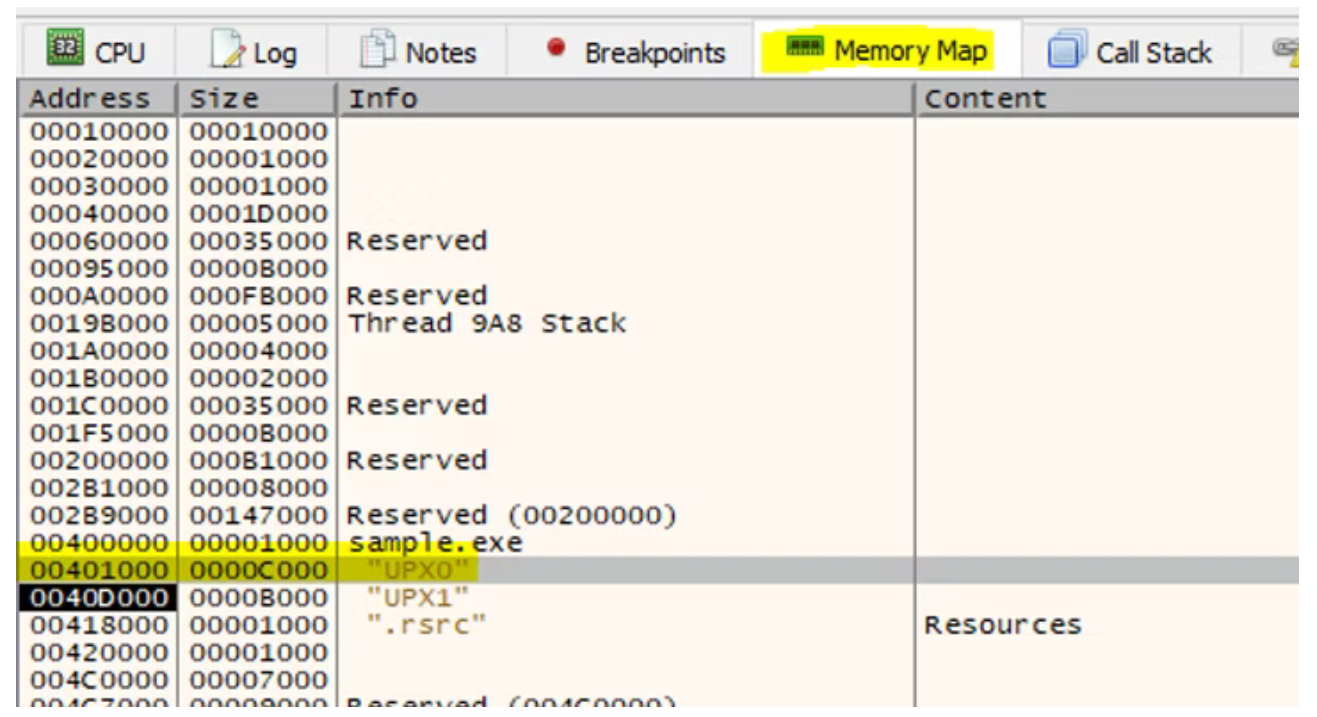
Task: Select the Reserved (00200000) row
Action: coord(510,516)
